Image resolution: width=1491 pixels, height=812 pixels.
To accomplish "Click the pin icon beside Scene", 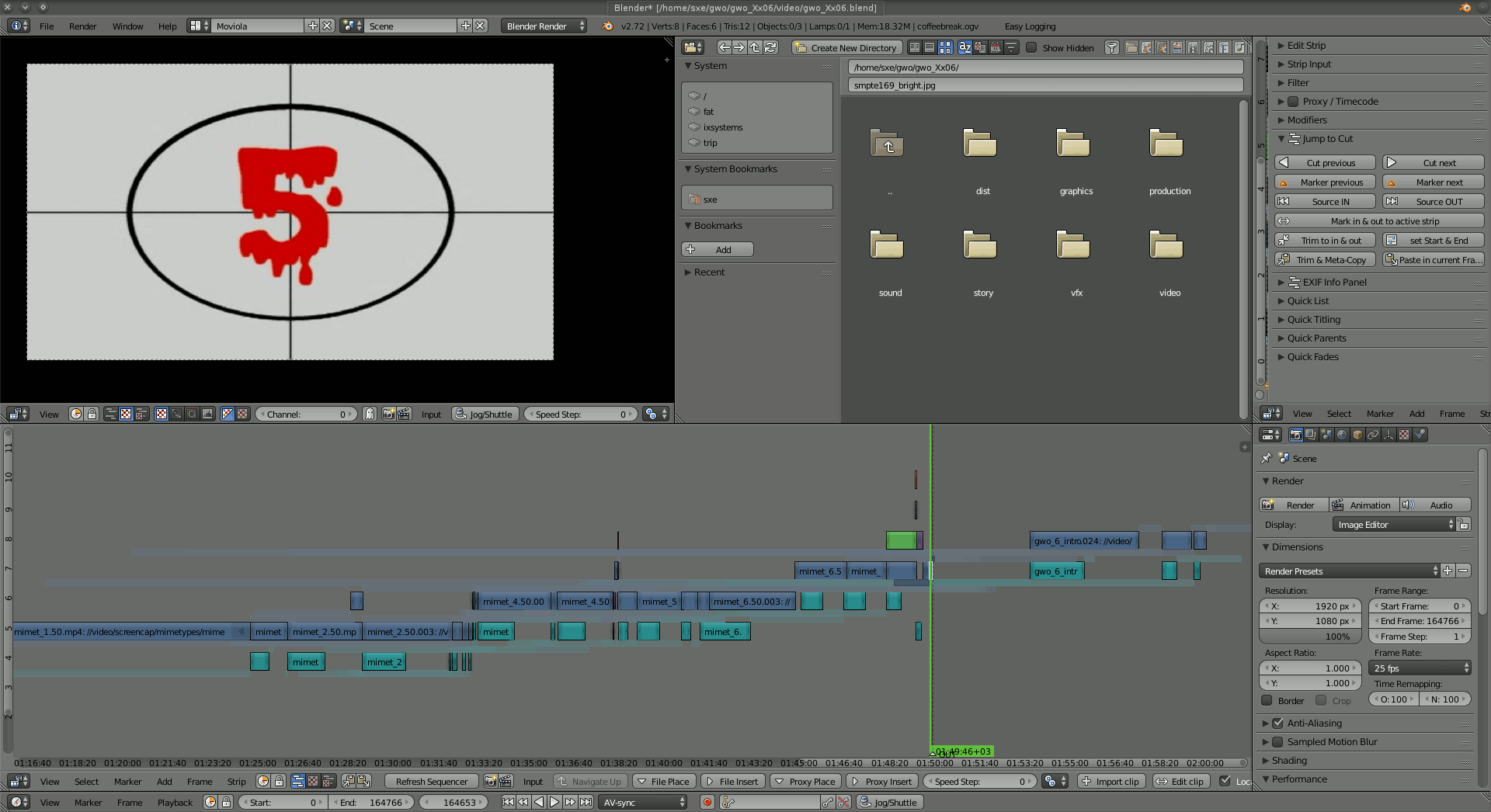I will [x=1267, y=458].
